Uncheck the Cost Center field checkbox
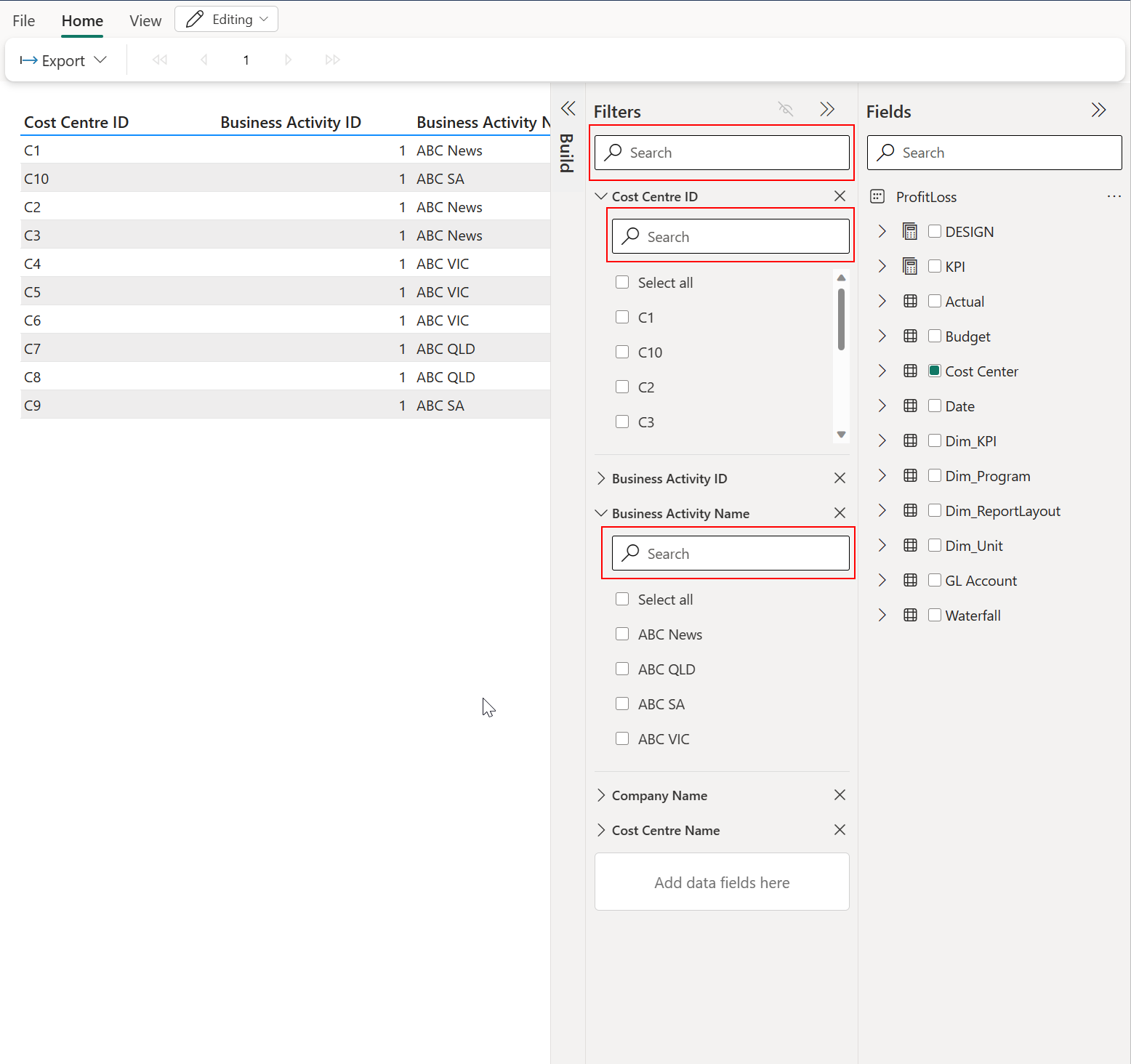The height and width of the screenshot is (1064, 1131). 934,371
